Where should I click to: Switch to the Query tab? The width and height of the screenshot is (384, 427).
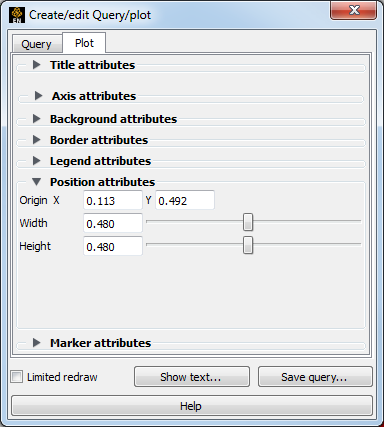(37, 44)
